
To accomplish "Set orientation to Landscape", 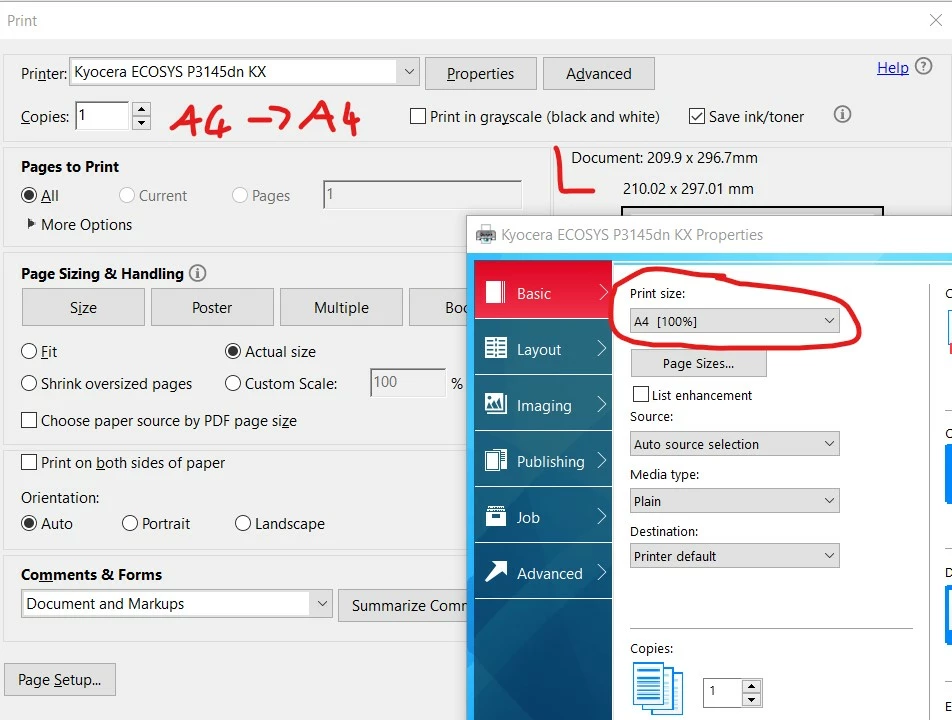I will coord(242,523).
